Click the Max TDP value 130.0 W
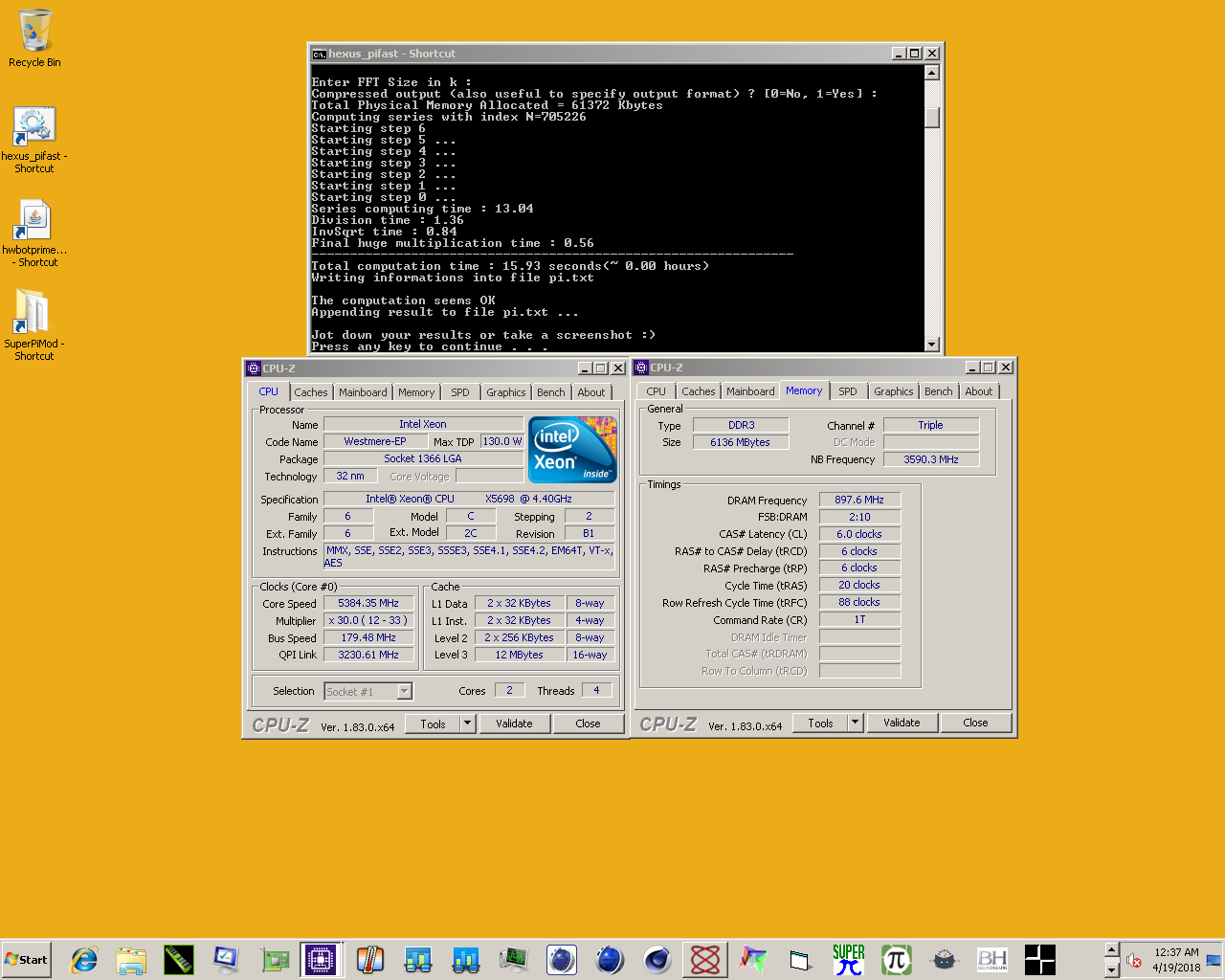 [502, 441]
